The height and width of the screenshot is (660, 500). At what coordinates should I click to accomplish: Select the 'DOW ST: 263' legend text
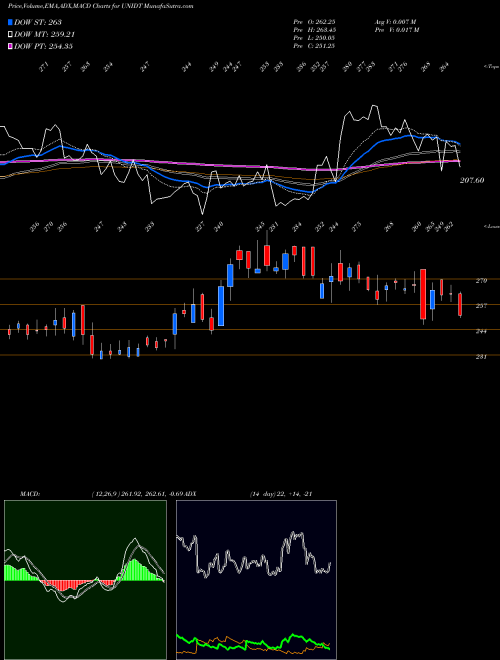(38, 22)
